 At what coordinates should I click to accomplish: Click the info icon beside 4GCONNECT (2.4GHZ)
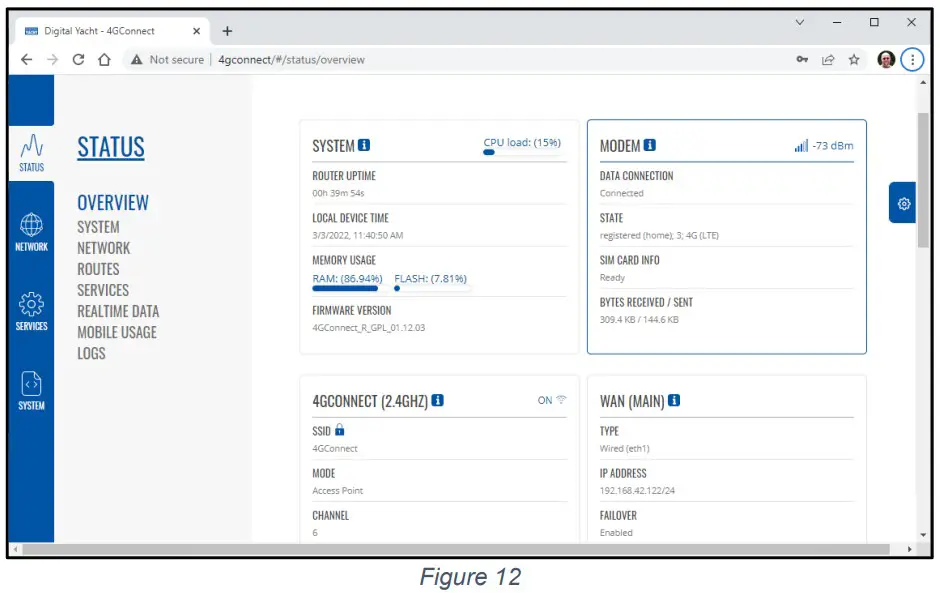pos(438,400)
